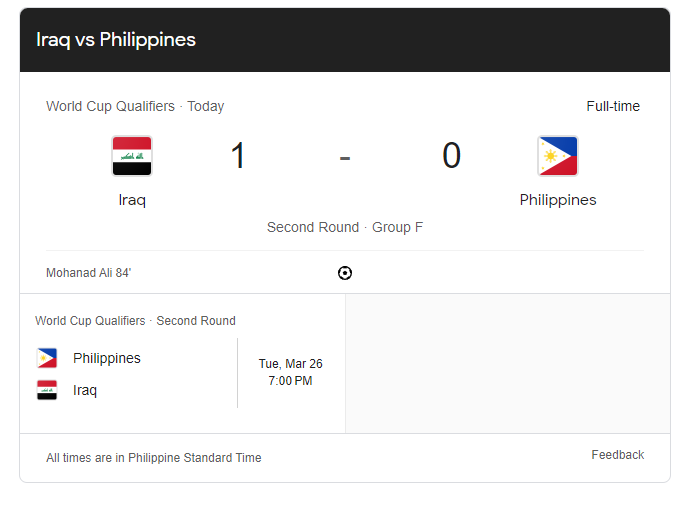Screen dimensions: 690x506
Task: Click the small Philippines flag in the fixture list
Action: [47, 358]
